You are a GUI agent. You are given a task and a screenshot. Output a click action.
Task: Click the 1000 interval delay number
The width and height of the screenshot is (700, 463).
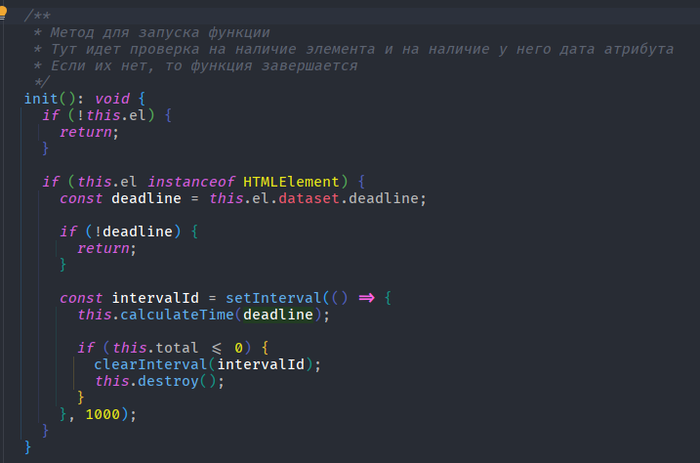[105, 413]
